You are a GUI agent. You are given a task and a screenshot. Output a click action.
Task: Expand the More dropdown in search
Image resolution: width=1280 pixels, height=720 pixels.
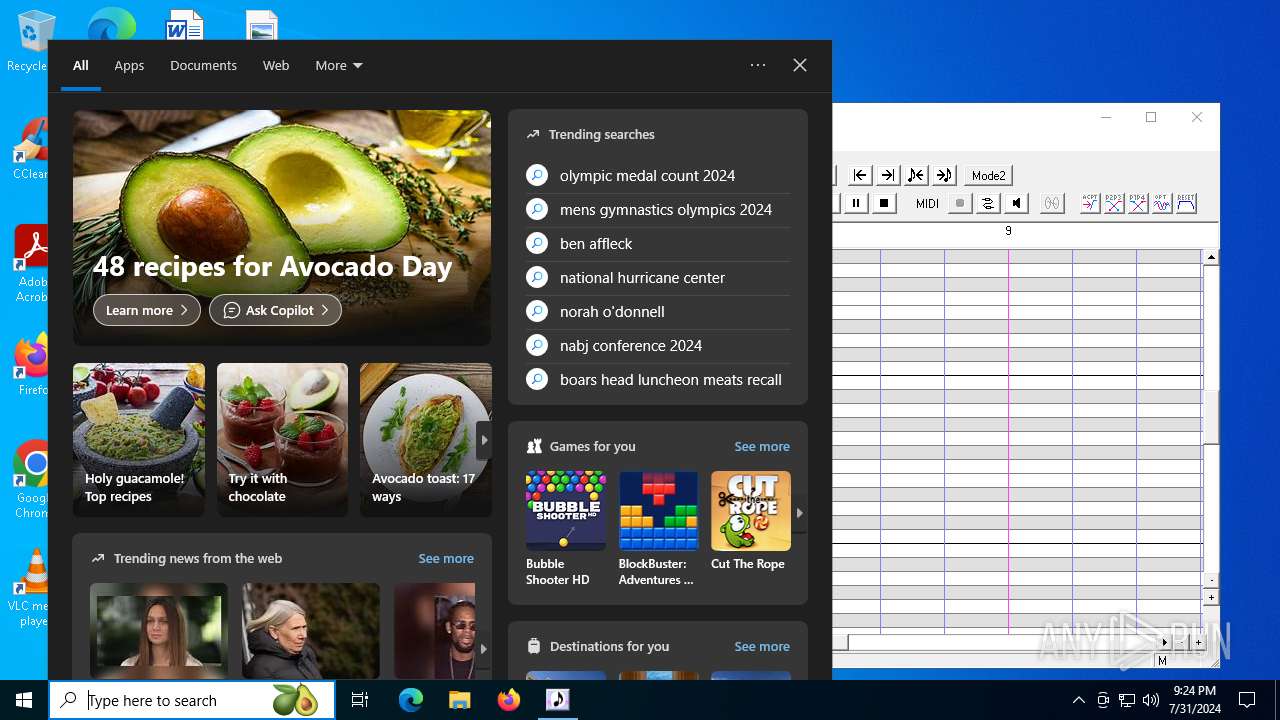pyautogui.click(x=339, y=65)
